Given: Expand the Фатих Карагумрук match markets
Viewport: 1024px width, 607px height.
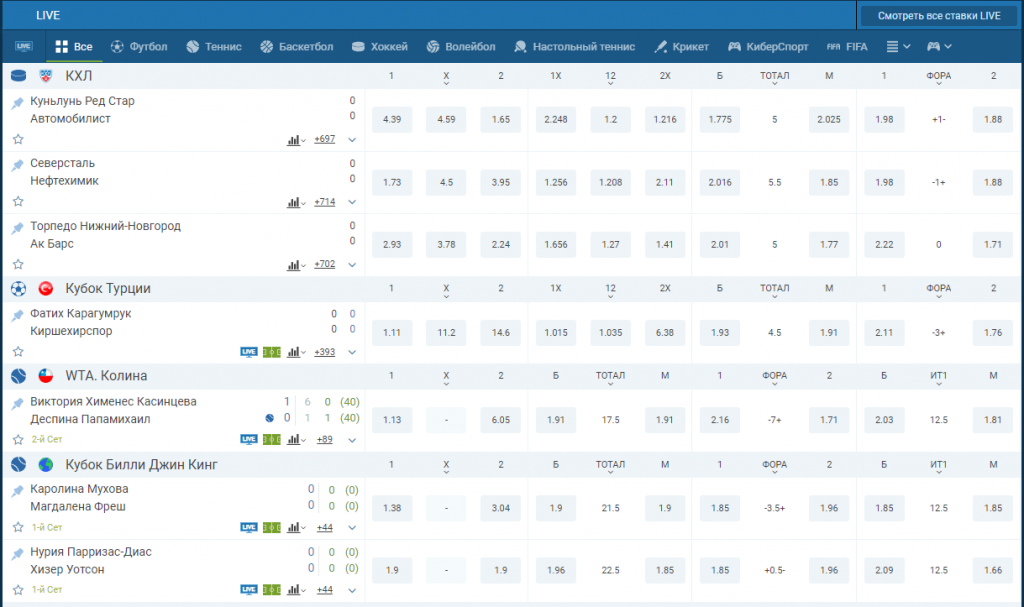Looking at the screenshot, I should click(352, 352).
